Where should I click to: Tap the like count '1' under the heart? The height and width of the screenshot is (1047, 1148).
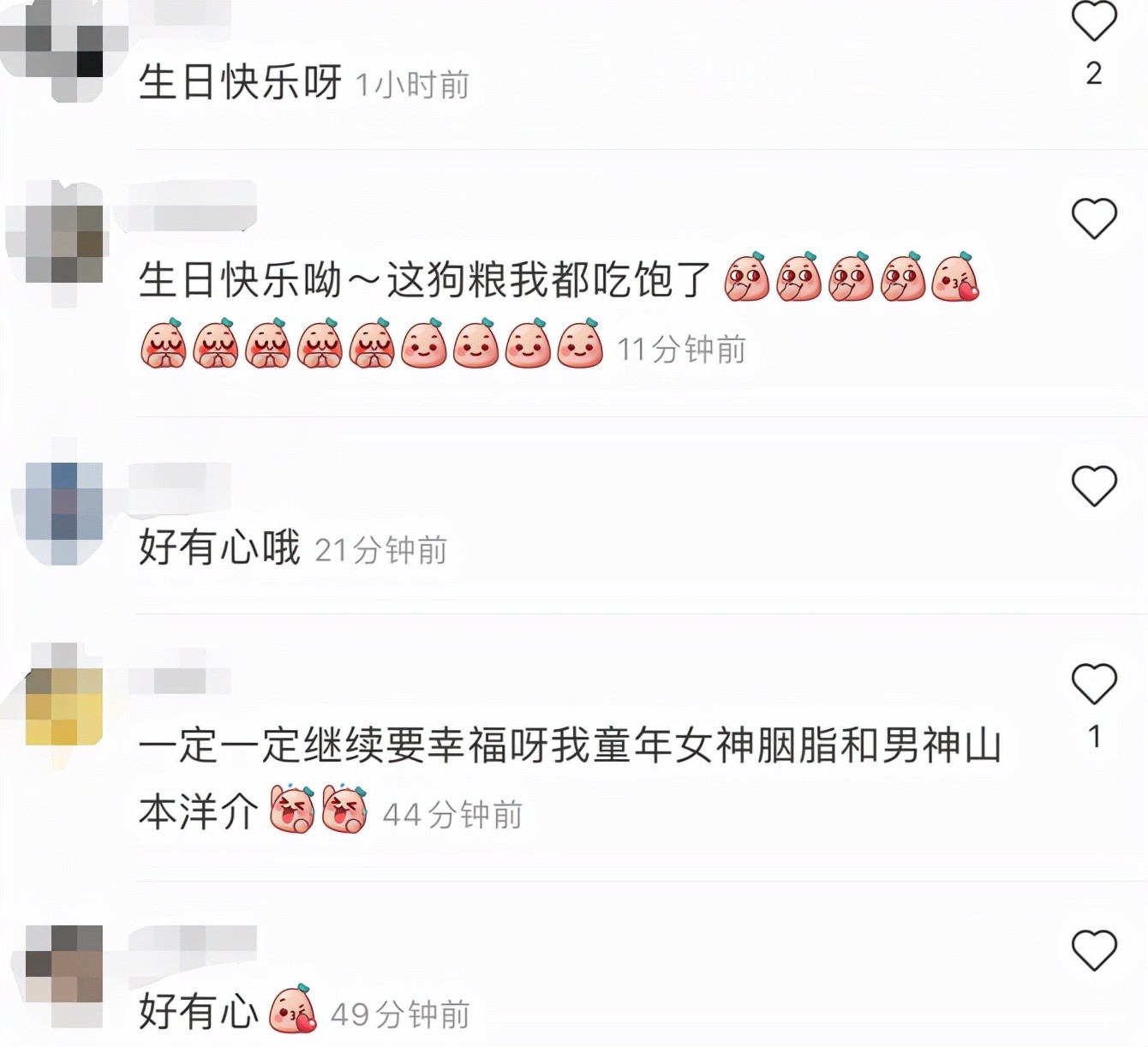coord(1094,737)
